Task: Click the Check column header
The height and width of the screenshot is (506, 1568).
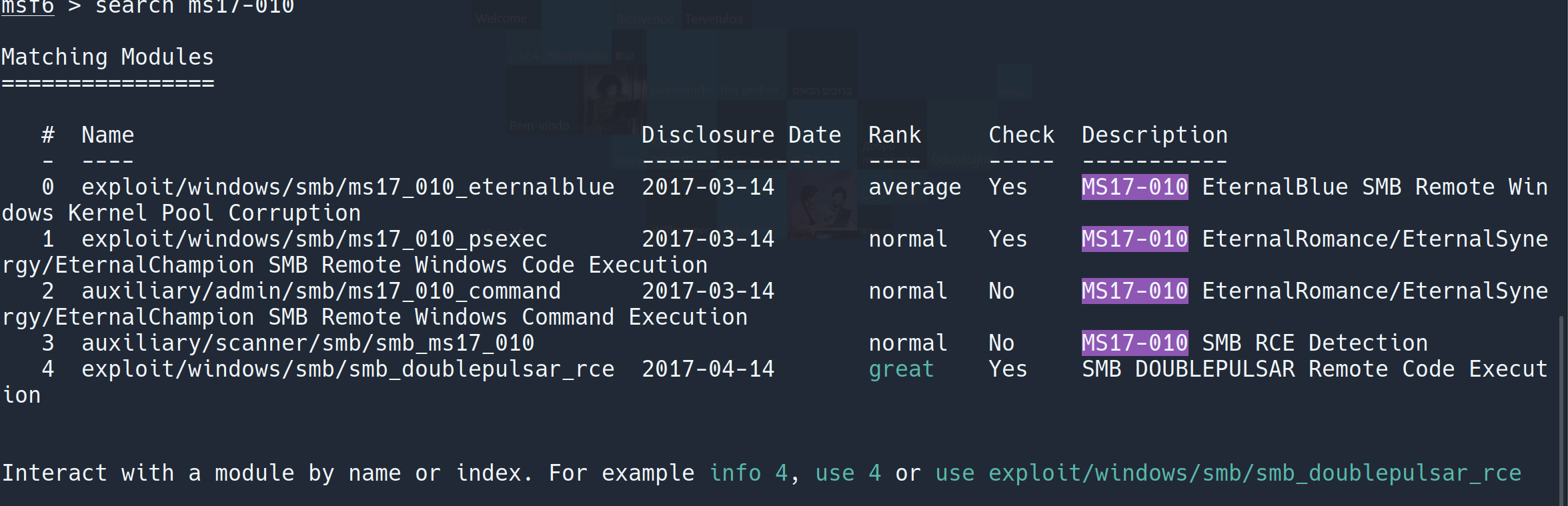Action: pos(1021,135)
